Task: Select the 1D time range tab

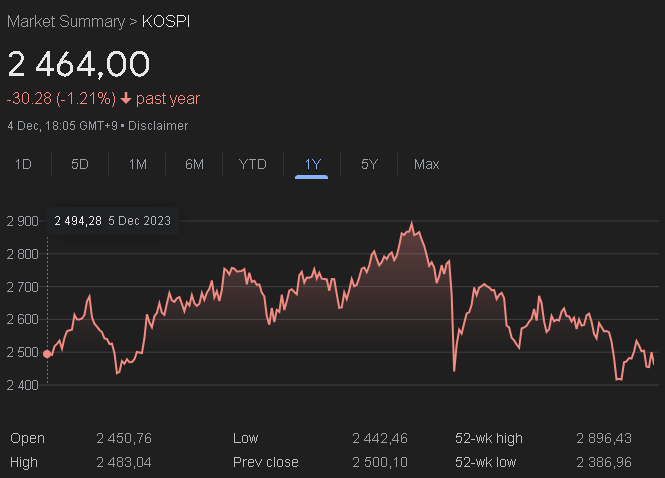Action: coord(23,164)
